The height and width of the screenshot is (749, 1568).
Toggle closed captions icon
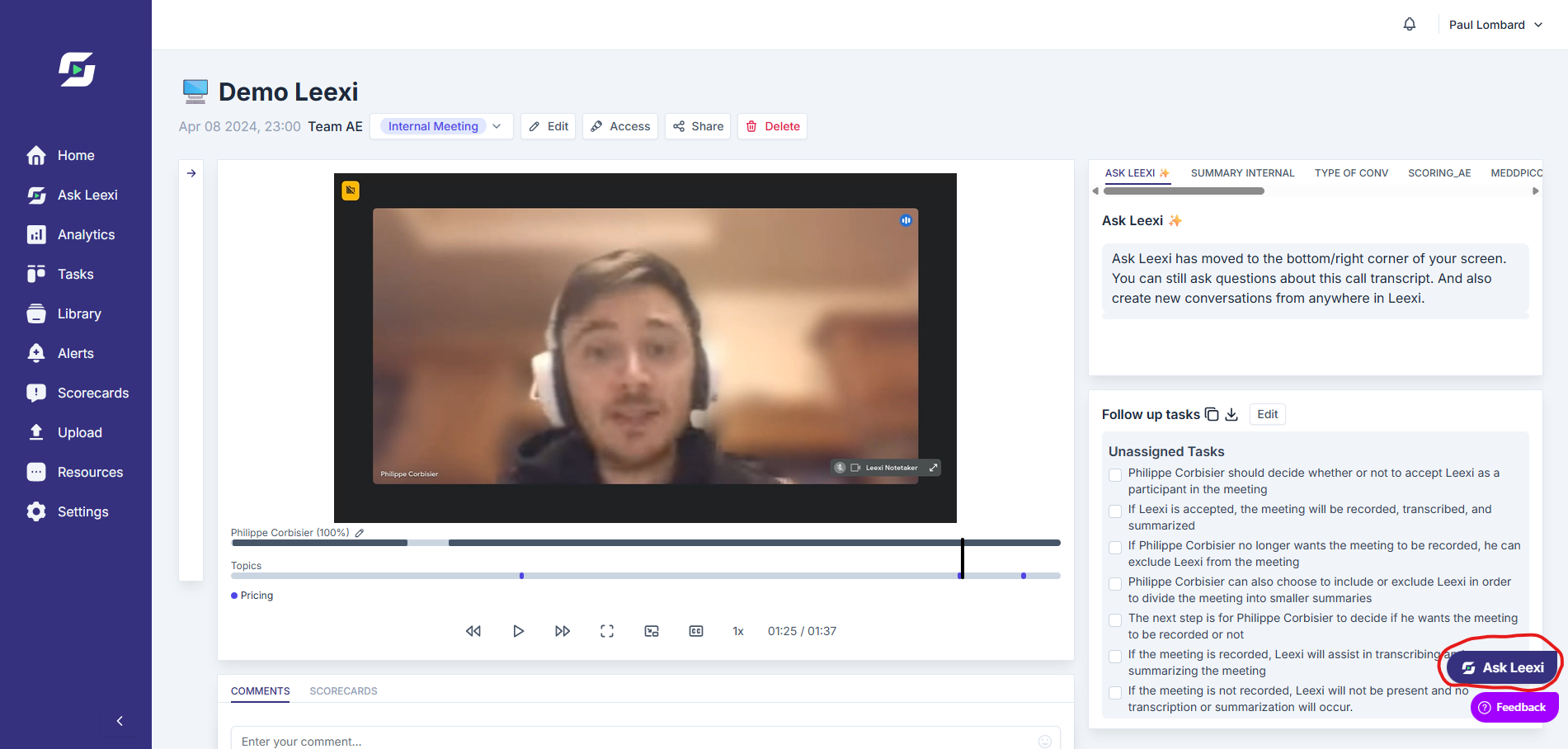[696, 631]
